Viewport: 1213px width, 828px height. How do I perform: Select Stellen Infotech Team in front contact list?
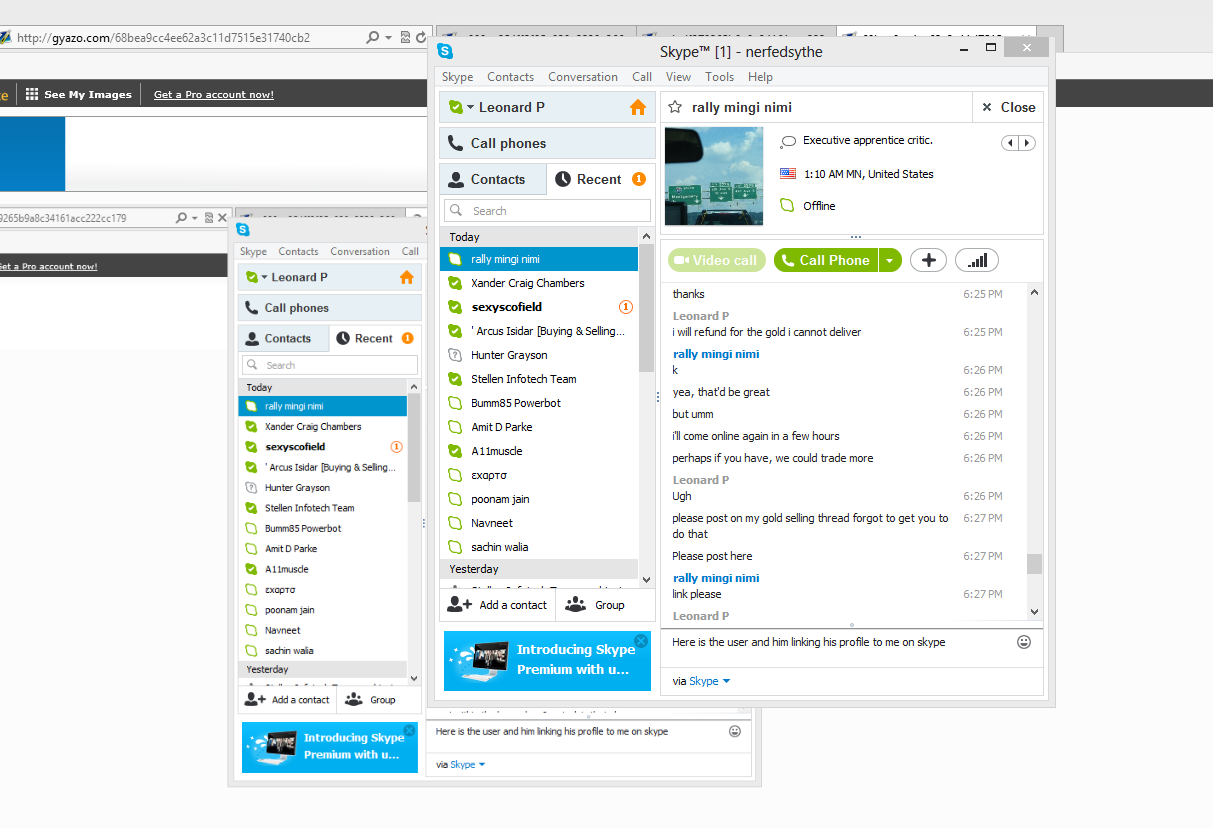pyautogui.click(x=539, y=379)
